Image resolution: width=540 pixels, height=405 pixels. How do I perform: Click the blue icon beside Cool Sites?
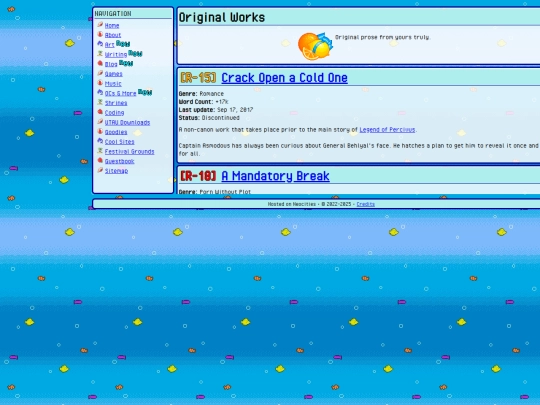[x=100, y=141]
